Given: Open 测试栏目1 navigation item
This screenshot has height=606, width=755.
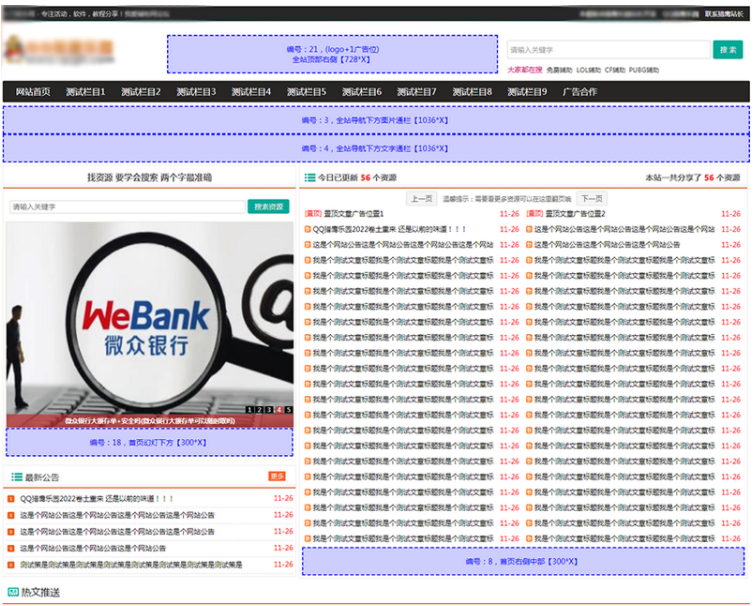Looking at the screenshot, I should (x=86, y=92).
